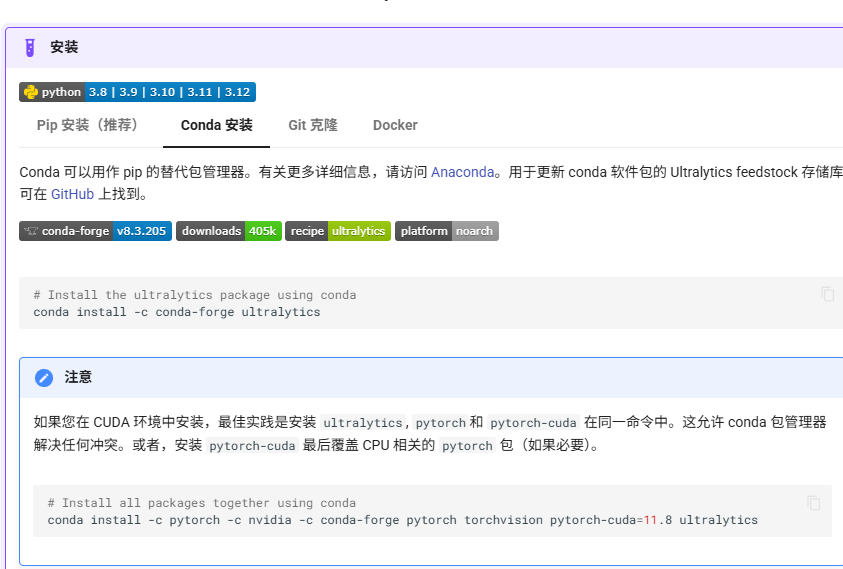Click the conda-forge anvil logo in badge

point(31,231)
